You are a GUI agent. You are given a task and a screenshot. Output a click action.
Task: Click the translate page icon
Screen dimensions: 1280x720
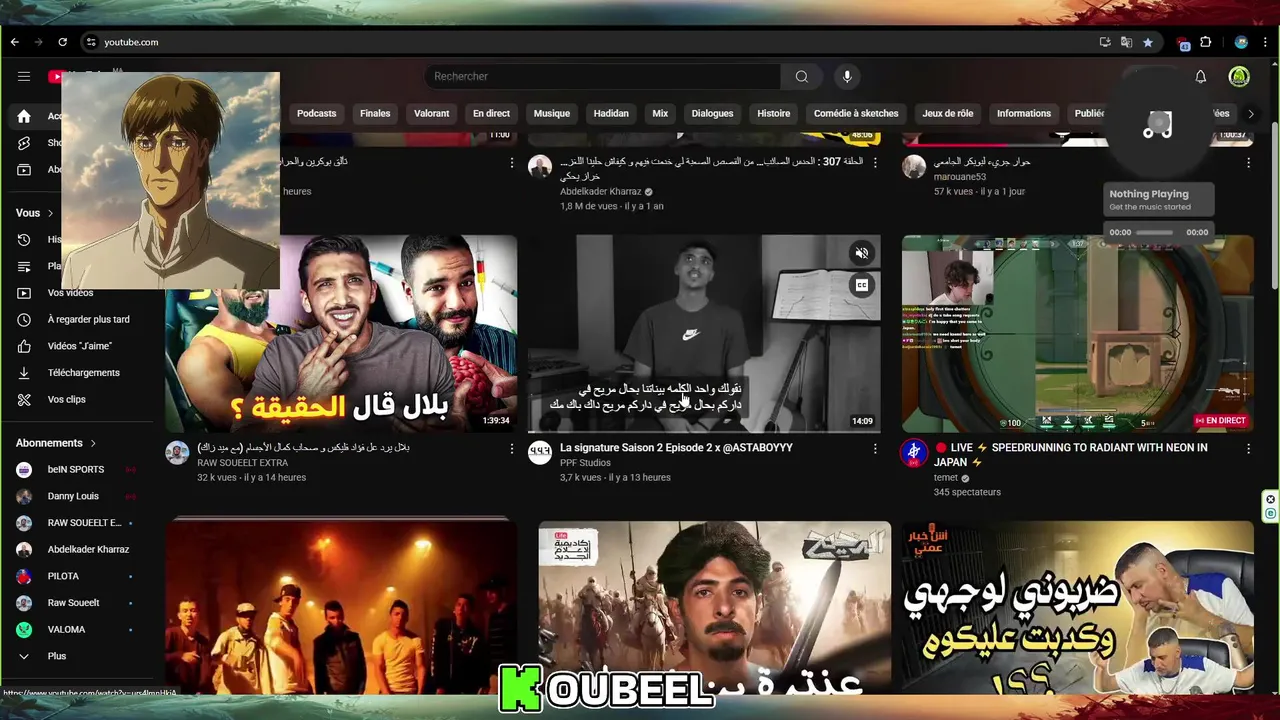tap(1126, 42)
